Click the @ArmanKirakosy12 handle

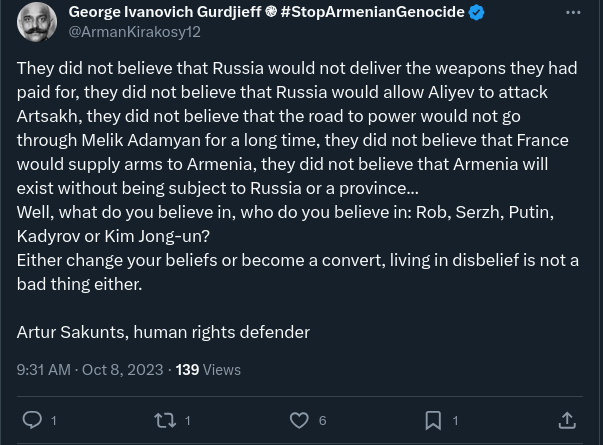point(134,32)
